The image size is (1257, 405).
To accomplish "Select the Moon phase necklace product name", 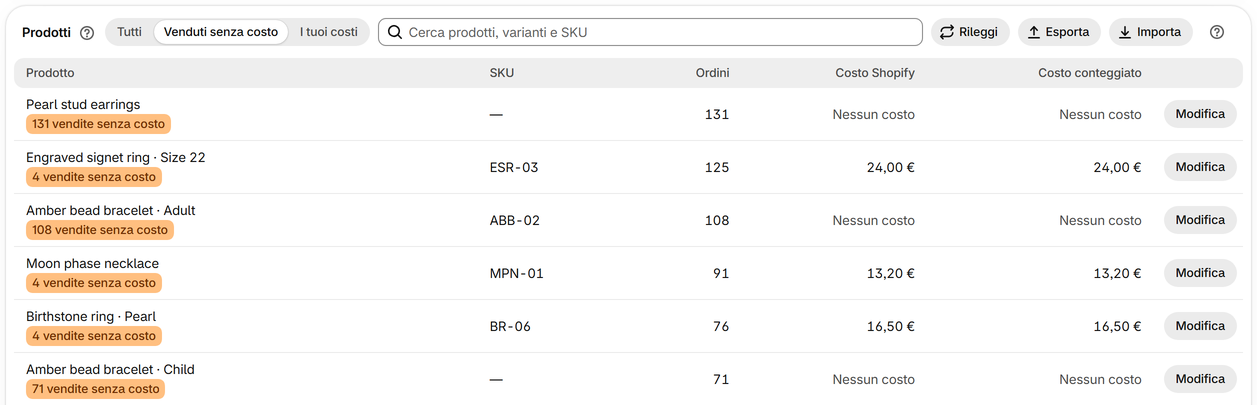I will (x=92, y=264).
